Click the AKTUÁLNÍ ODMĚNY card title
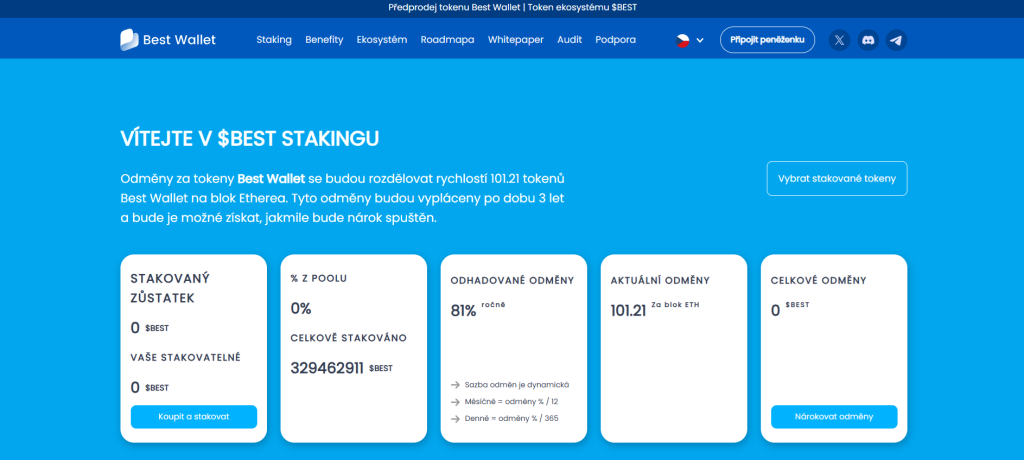The height and width of the screenshot is (460, 1024). [x=660, y=280]
